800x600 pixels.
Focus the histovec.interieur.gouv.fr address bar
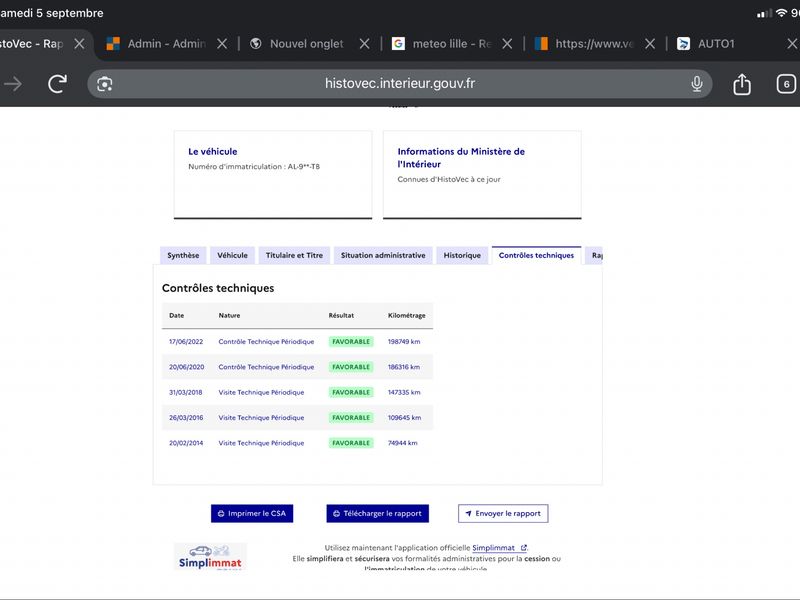(400, 84)
